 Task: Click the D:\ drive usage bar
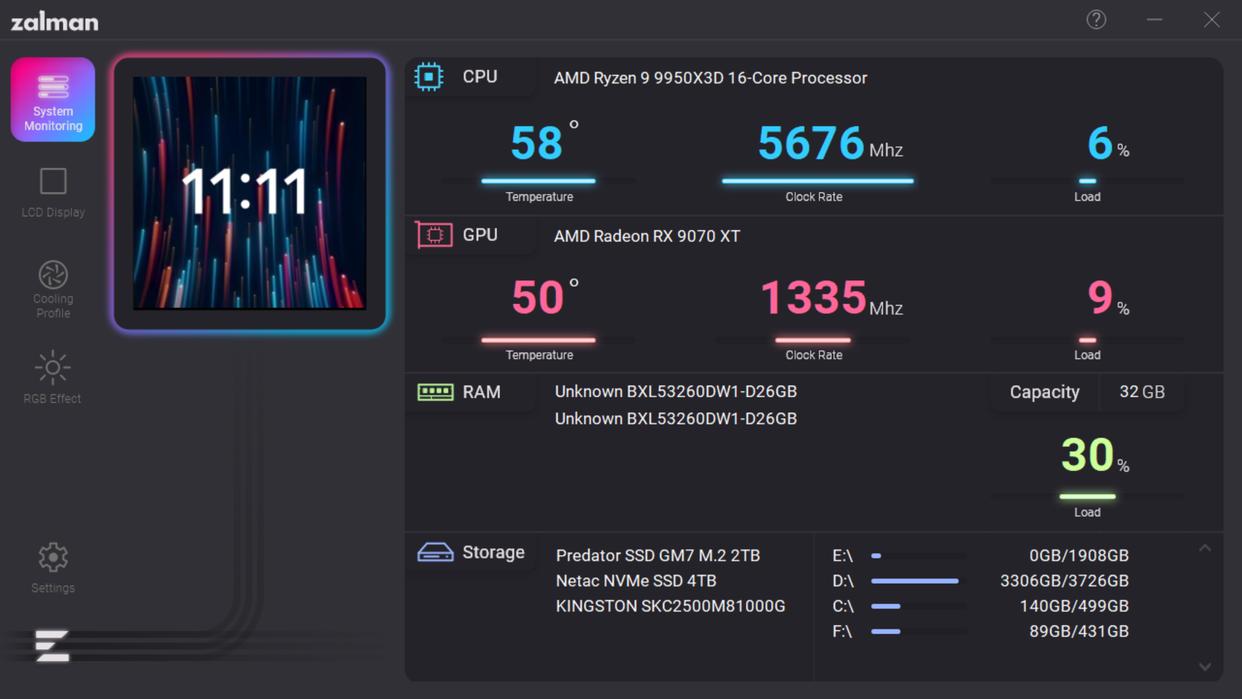coord(918,581)
